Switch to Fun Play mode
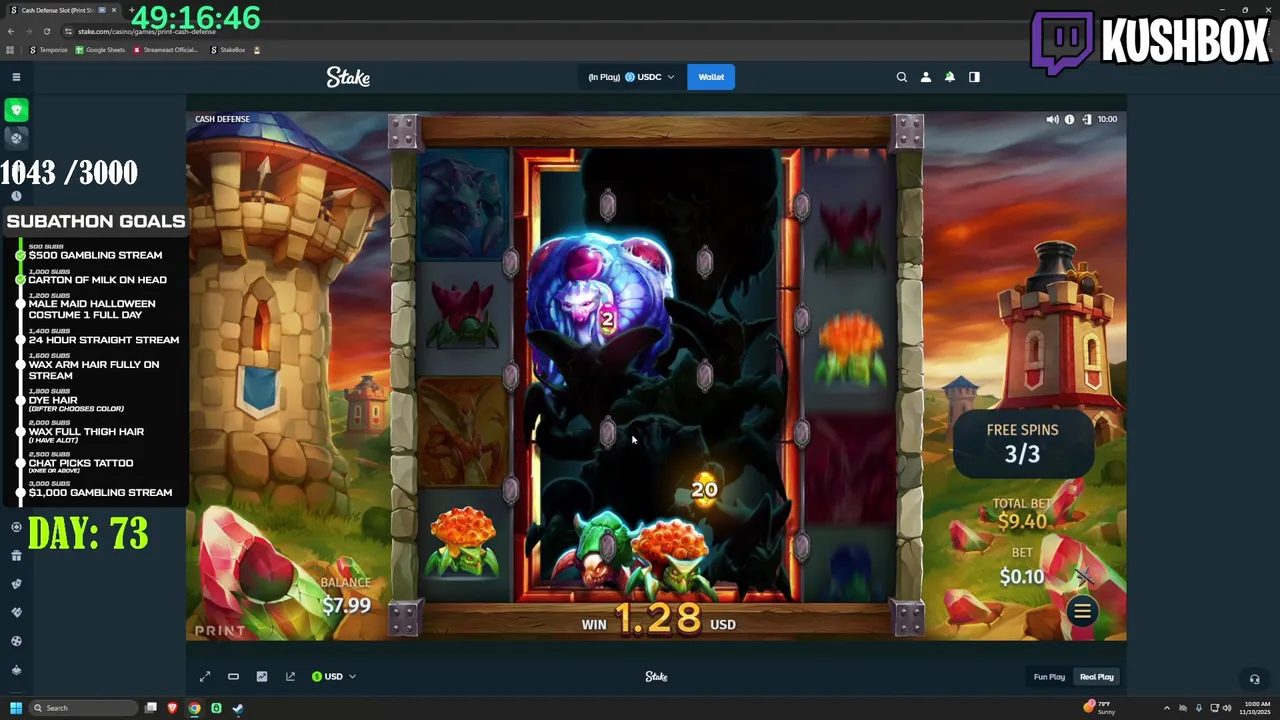The width and height of the screenshot is (1280, 720). [x=1049, y=677]
